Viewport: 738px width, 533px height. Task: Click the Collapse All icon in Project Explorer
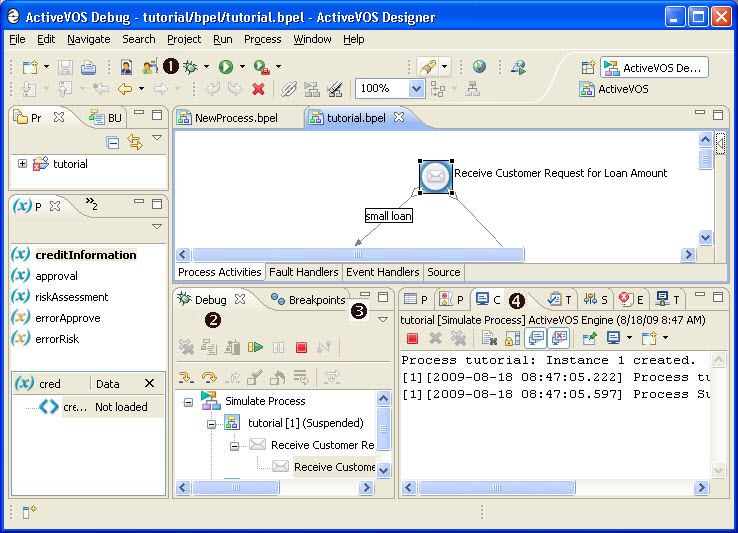pos(112,142)
